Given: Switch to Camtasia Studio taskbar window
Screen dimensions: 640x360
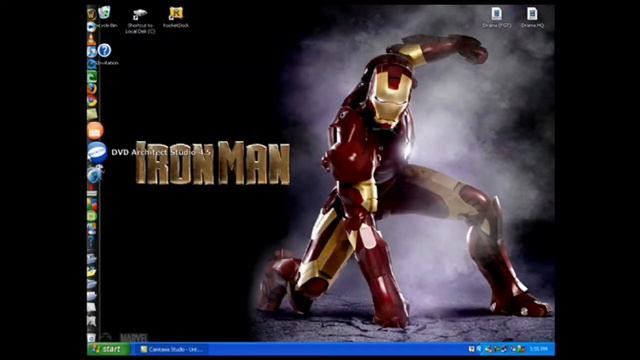Looking at the screenshot, I should pyautogui.click(x=171, y=349).
